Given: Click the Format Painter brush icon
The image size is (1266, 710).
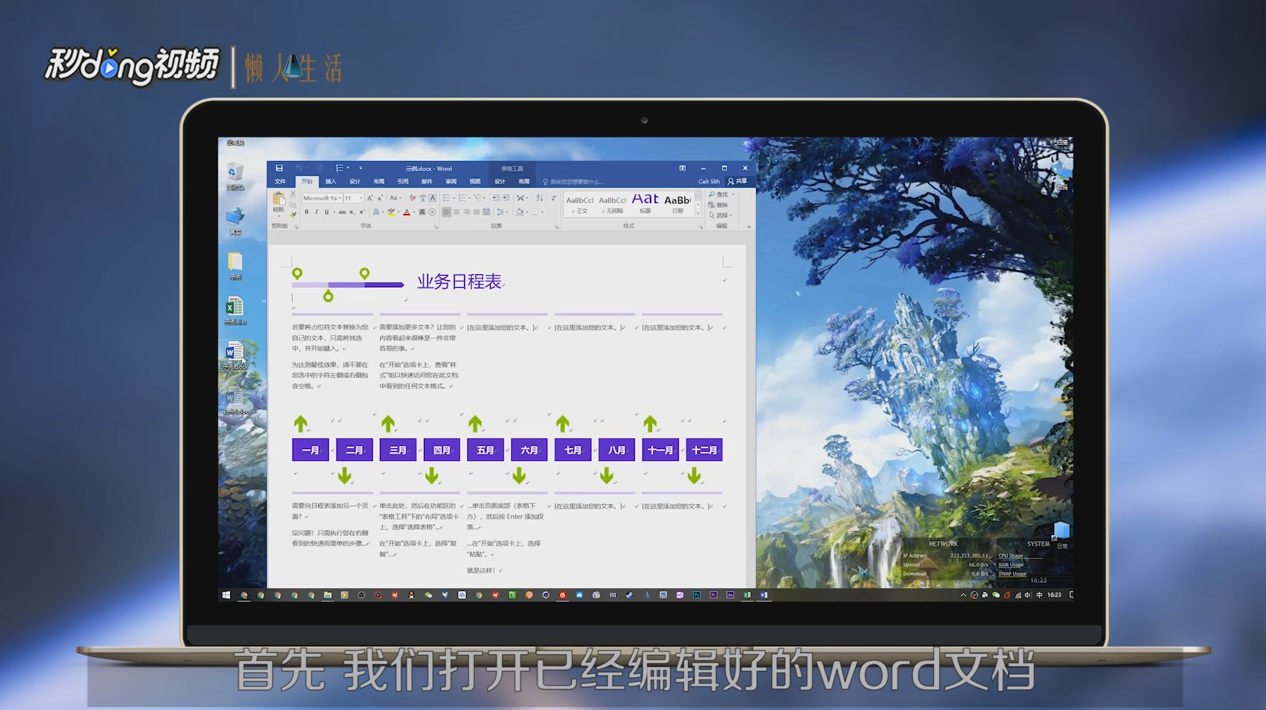Looking at the screenshot, I should click(293, 215).
